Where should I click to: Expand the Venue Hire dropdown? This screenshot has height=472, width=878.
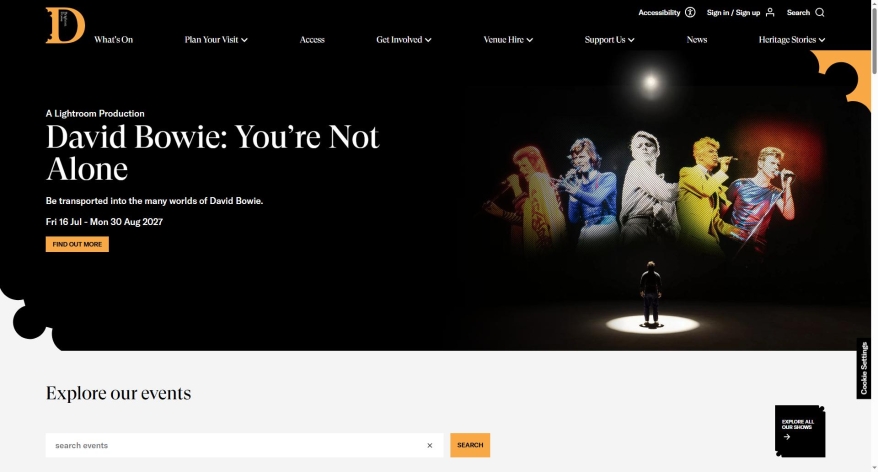[x=508, y=40]
